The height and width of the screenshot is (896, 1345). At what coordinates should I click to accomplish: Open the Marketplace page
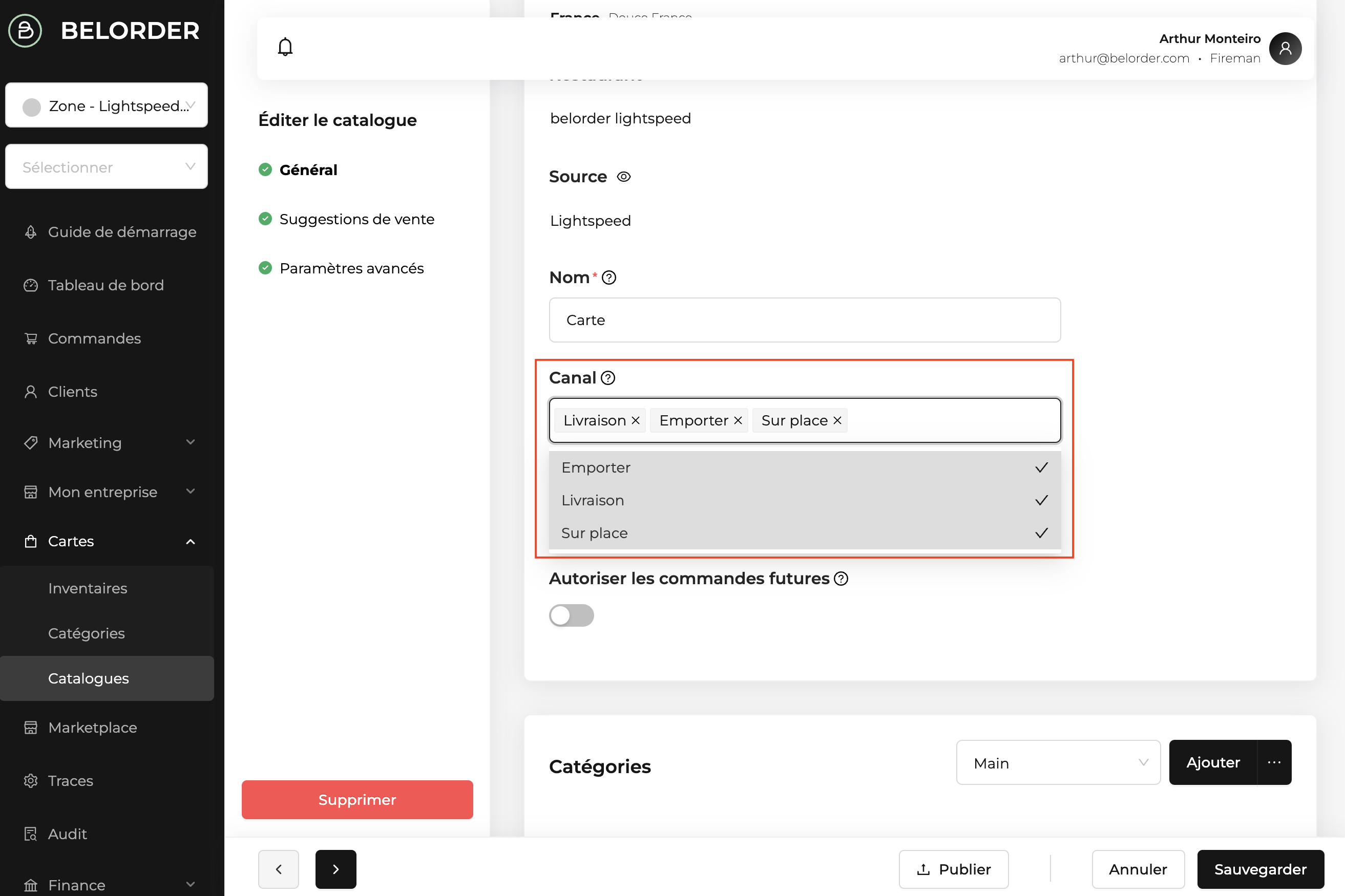[93, 728]
